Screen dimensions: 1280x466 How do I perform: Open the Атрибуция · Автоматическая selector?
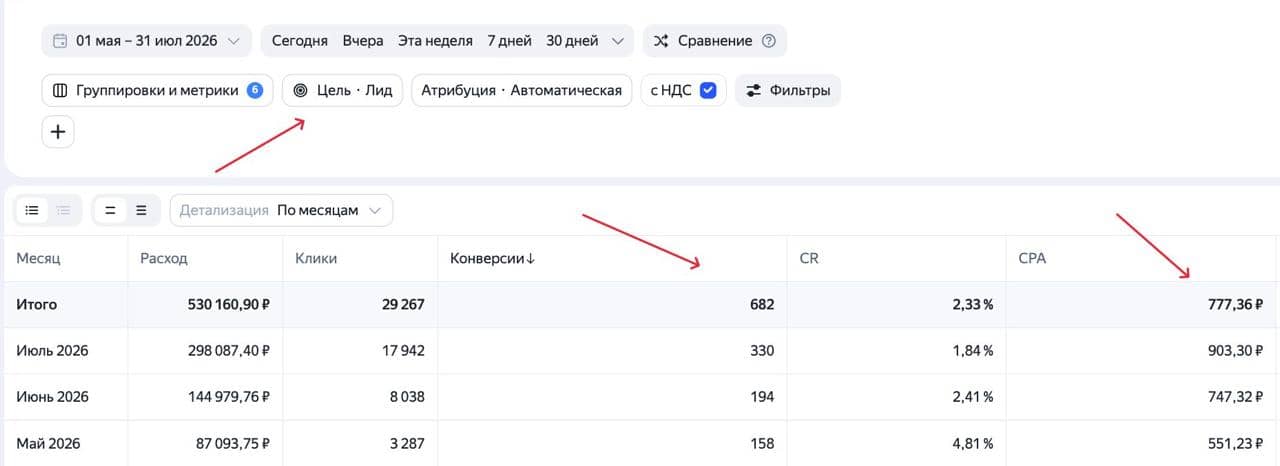[x=522, y=90]
